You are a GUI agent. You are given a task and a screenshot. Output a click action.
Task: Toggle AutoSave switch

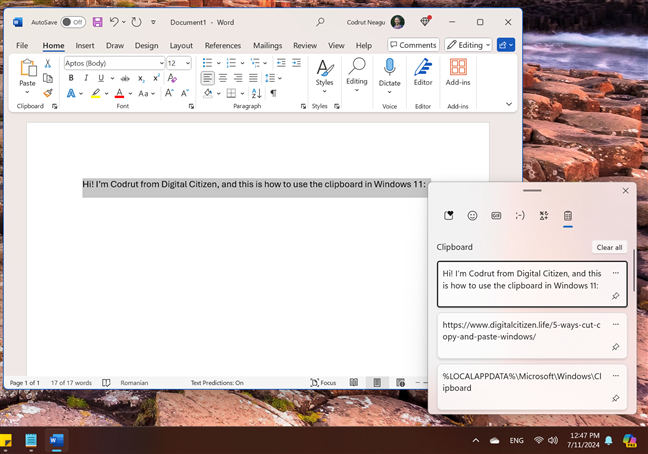point(73,22)
